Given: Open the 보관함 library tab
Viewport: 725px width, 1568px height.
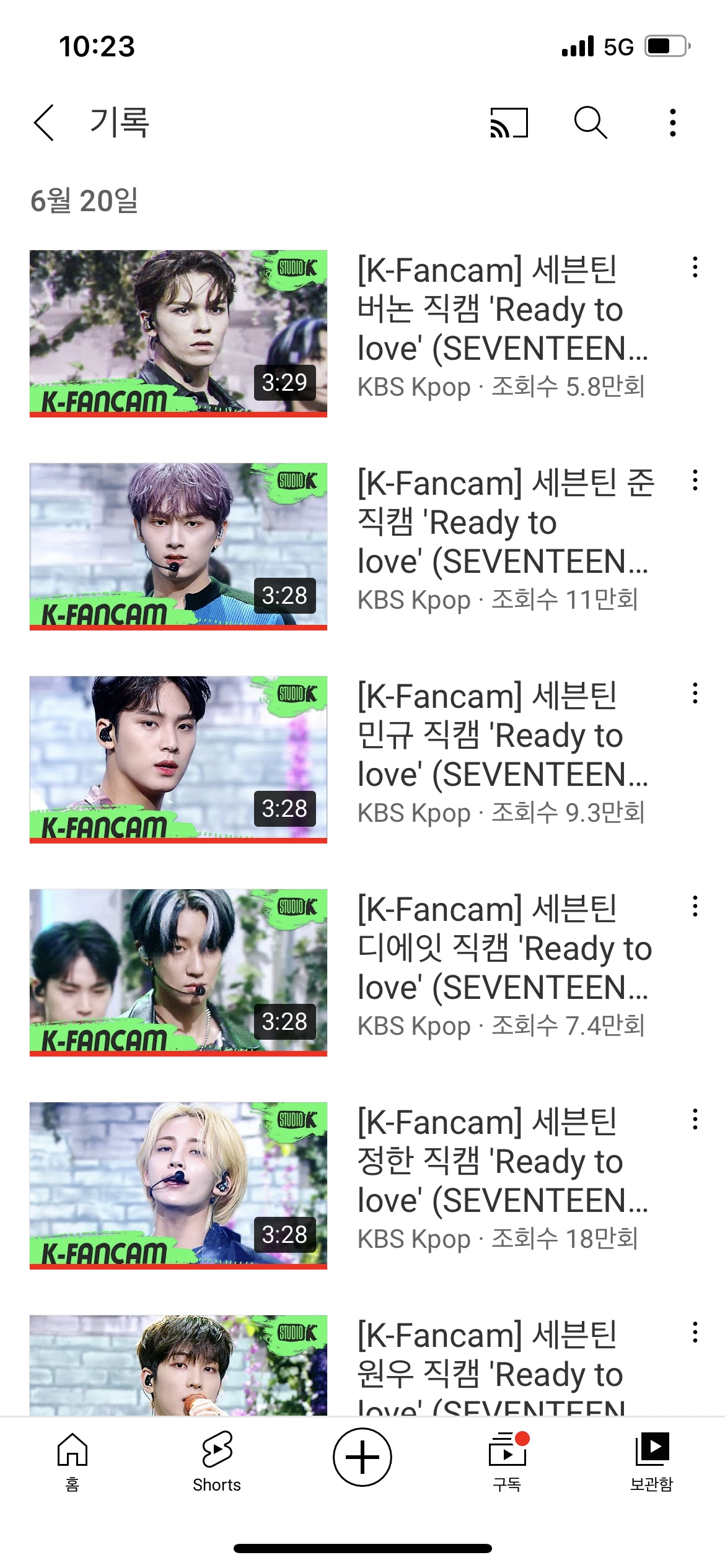Looking at the screenshot, I should tap(651, 1461).
